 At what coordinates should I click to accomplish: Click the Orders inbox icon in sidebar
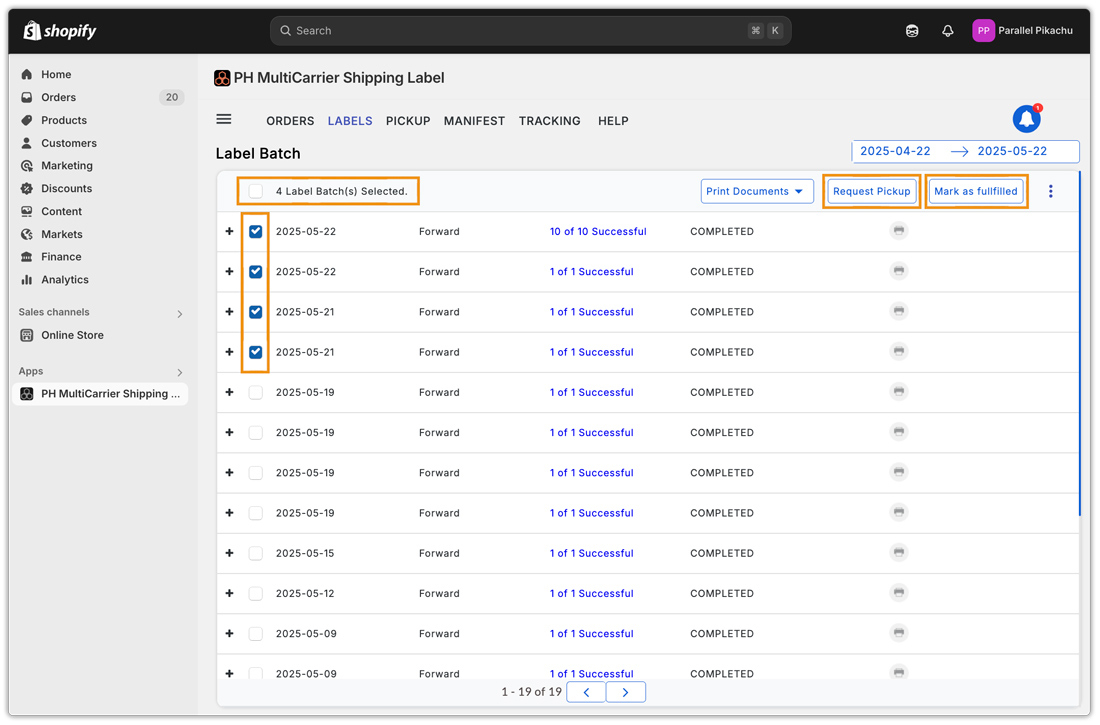27,98
